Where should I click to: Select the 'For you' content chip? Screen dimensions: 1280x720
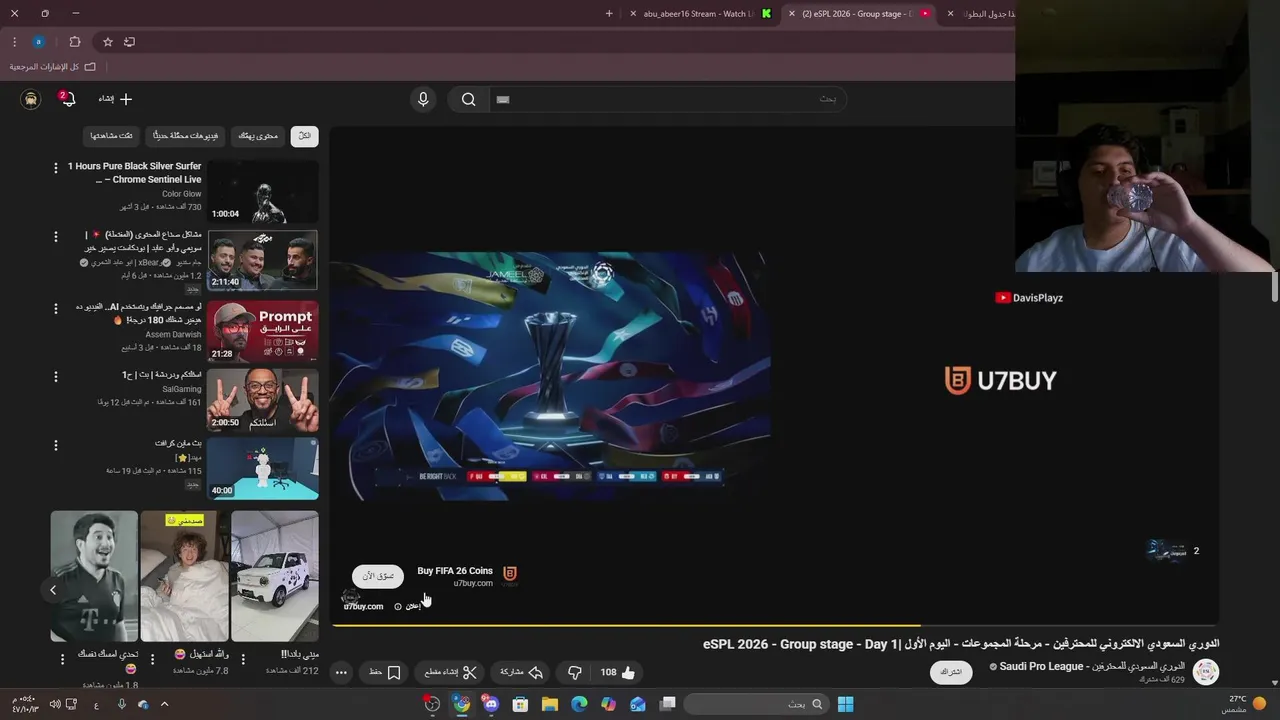(x=258, y=136)
